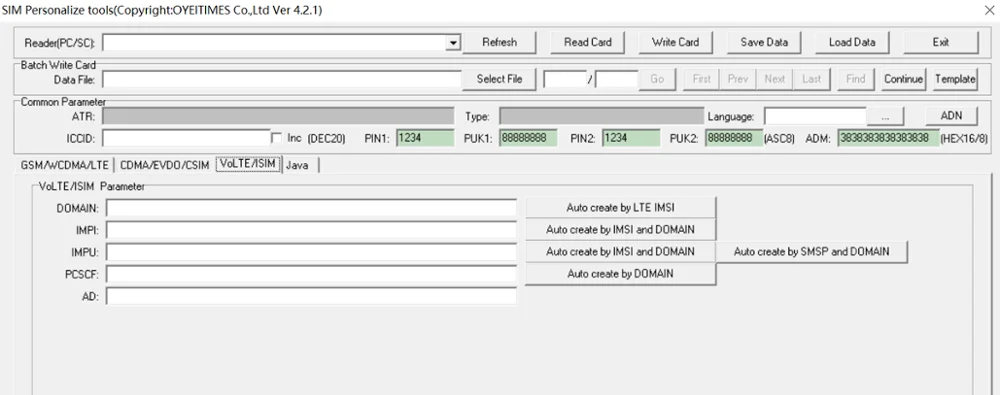The image size is (1000, 395).
Task: Click the AD input field
Action: point(312,296)
